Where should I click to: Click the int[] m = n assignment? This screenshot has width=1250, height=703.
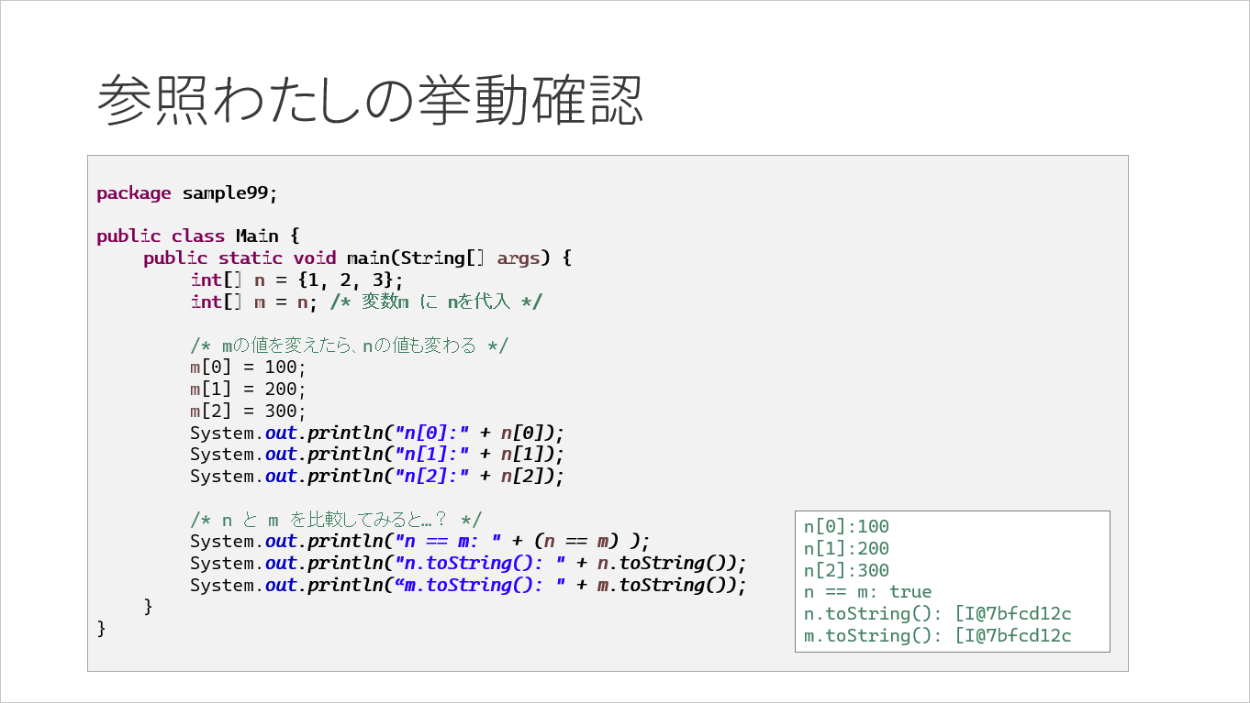point(255,302)
